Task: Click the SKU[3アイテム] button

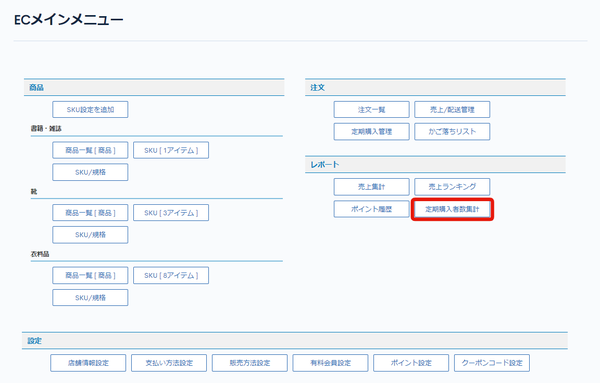Action: pyautogui.click(x=171, y=213)
